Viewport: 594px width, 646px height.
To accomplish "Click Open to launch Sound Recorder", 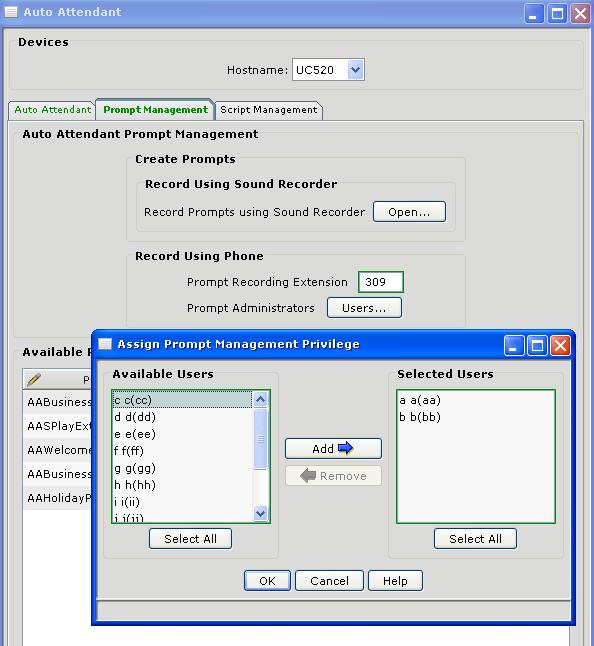I will tap(409, 212).
